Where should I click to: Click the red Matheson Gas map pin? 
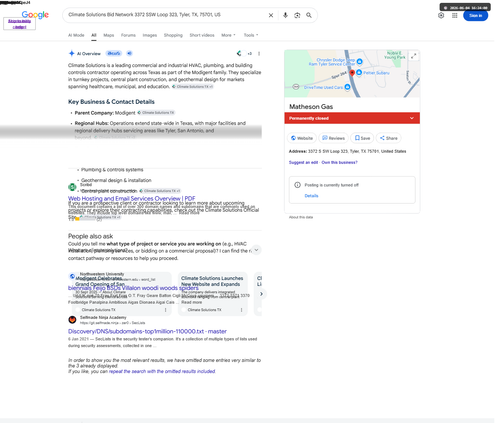(x=352, y=73)
